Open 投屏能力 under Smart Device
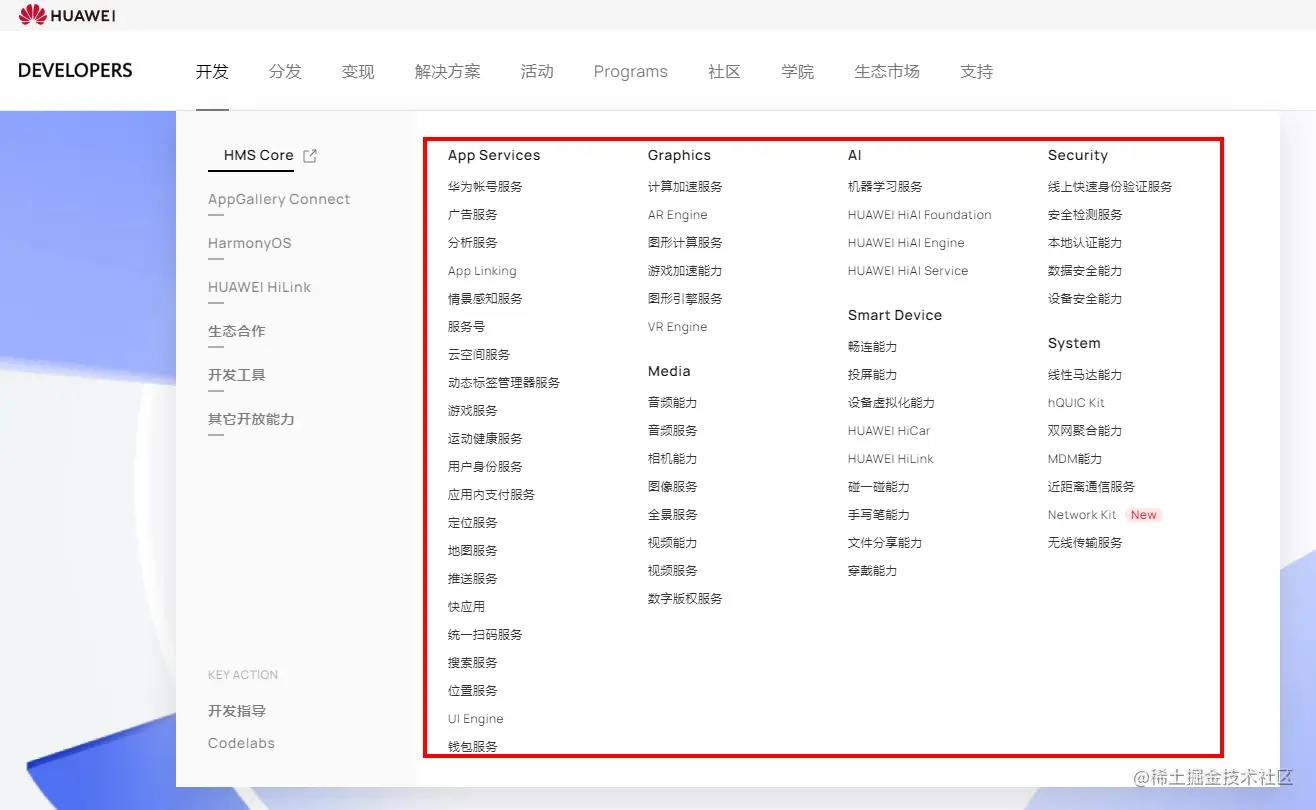Viewport: 1316px width, 810px height. click(872, 375)
